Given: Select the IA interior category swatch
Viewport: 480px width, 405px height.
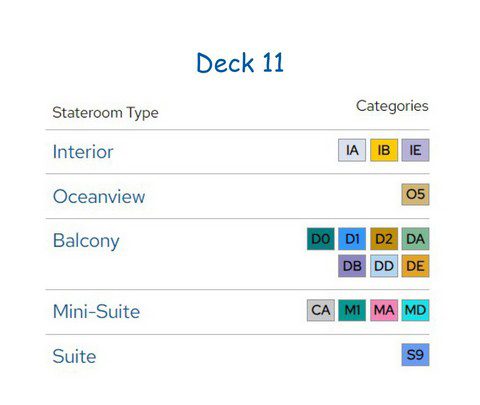Looking at the screenshot, I should (352, 150).
